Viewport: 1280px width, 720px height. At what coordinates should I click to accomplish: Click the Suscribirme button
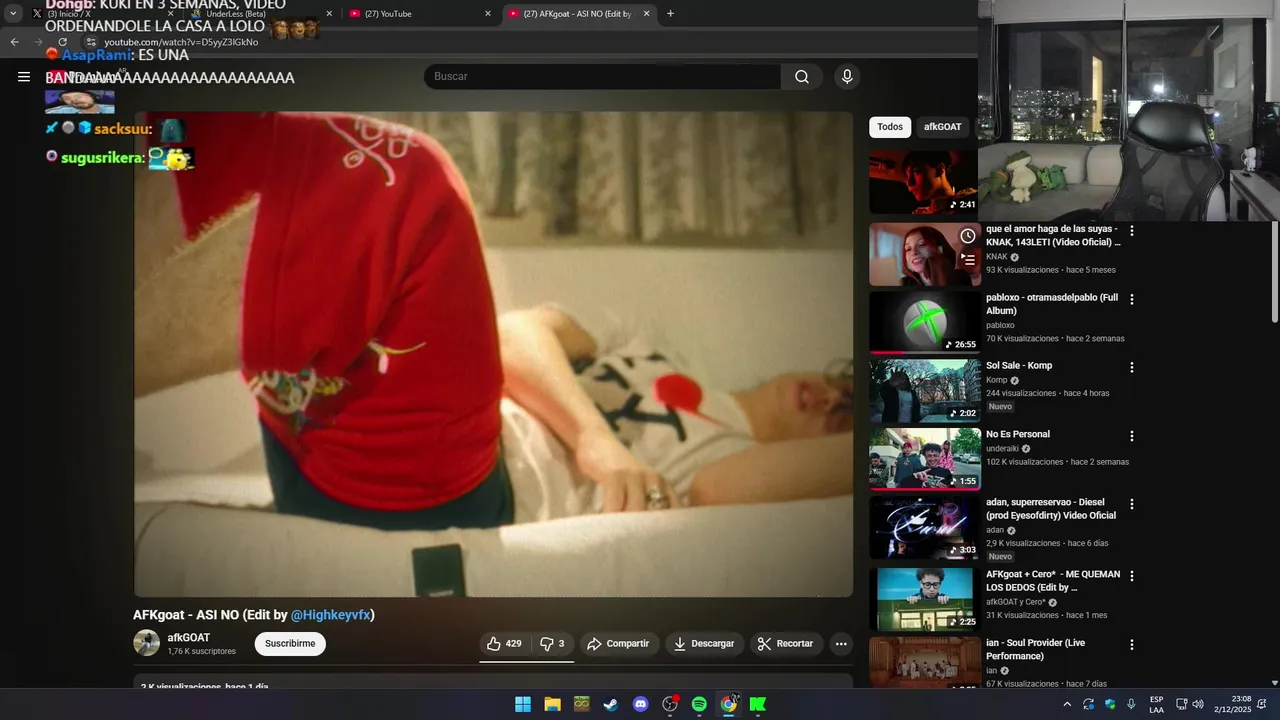click(x=290, y=644)
